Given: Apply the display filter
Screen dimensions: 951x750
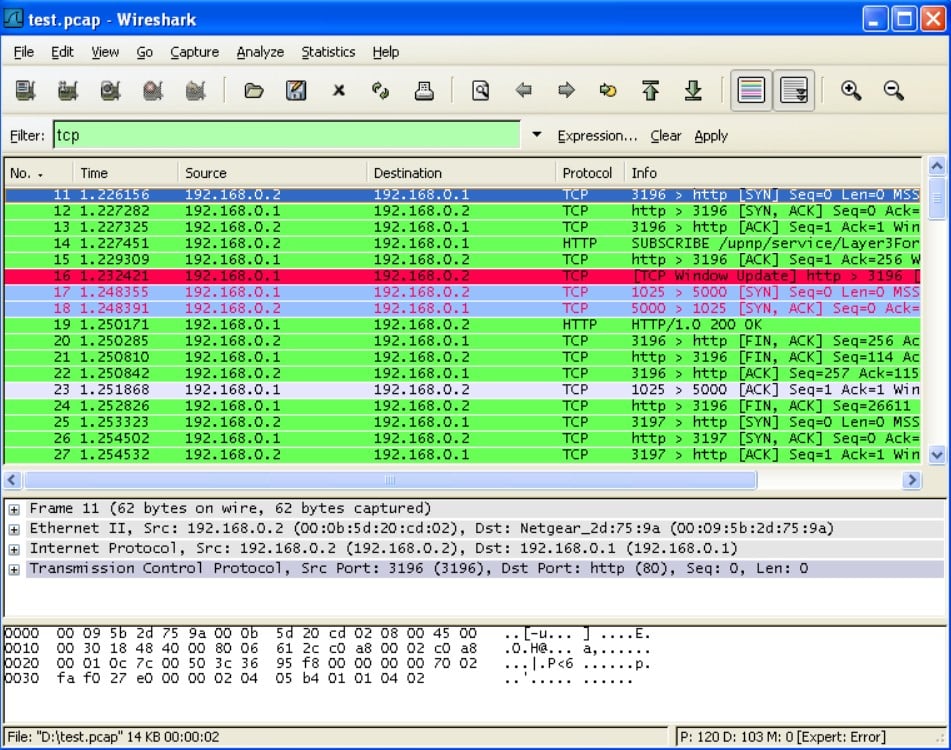Looking at the screenshot, I should [x=711, y=136].
